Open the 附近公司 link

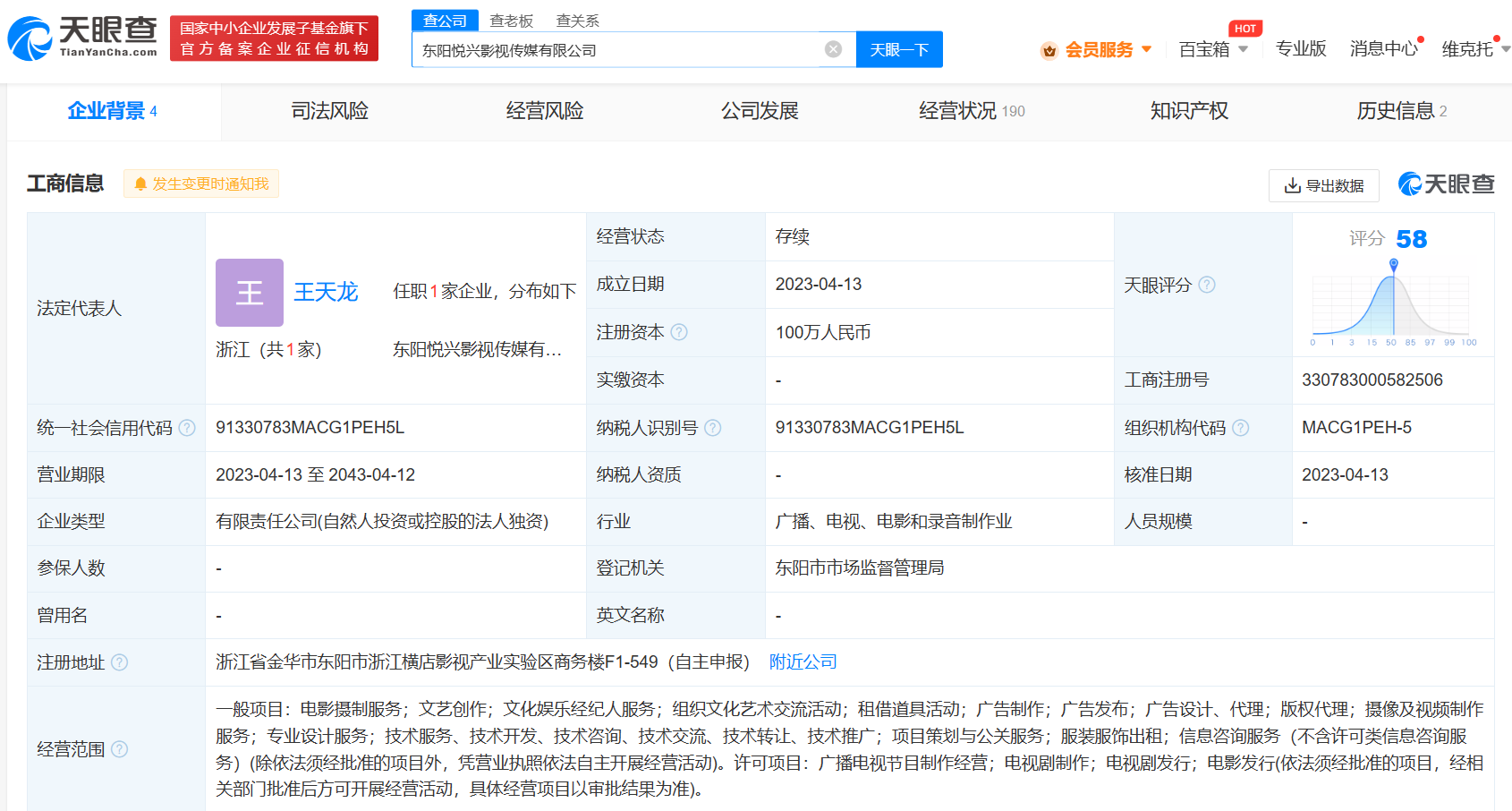[803, 662]
